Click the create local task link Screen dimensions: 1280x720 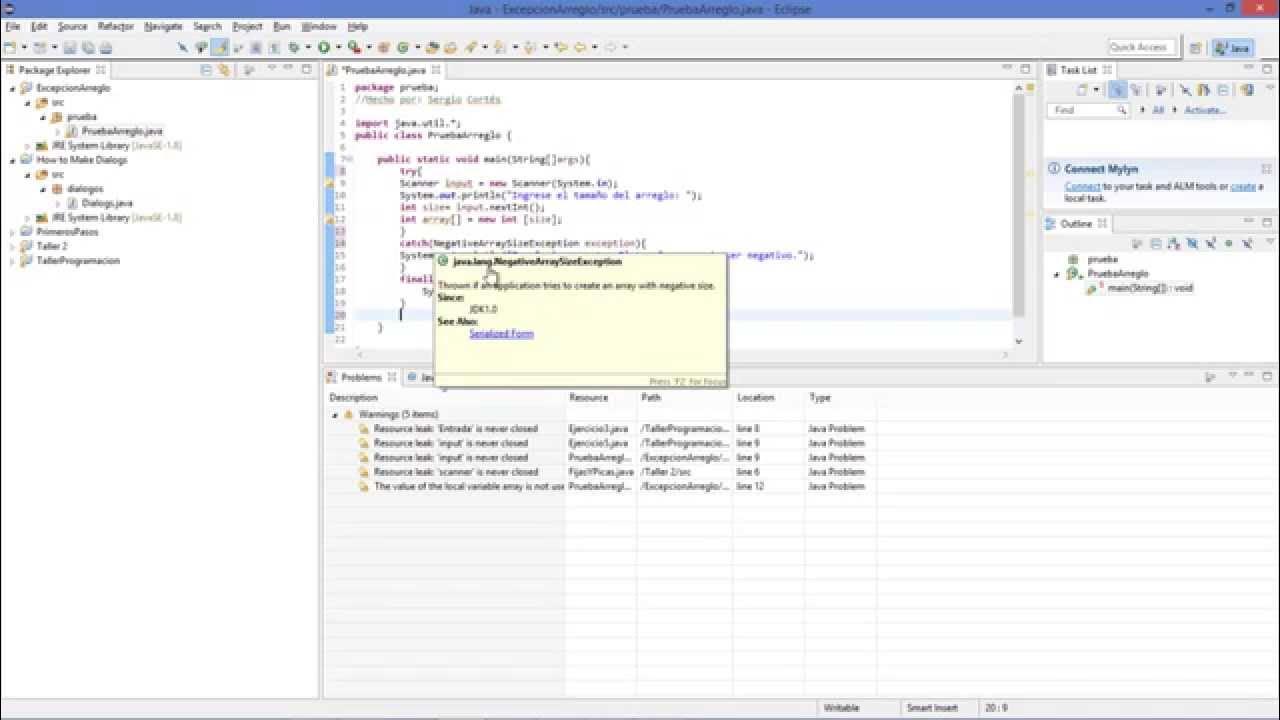1243,186
